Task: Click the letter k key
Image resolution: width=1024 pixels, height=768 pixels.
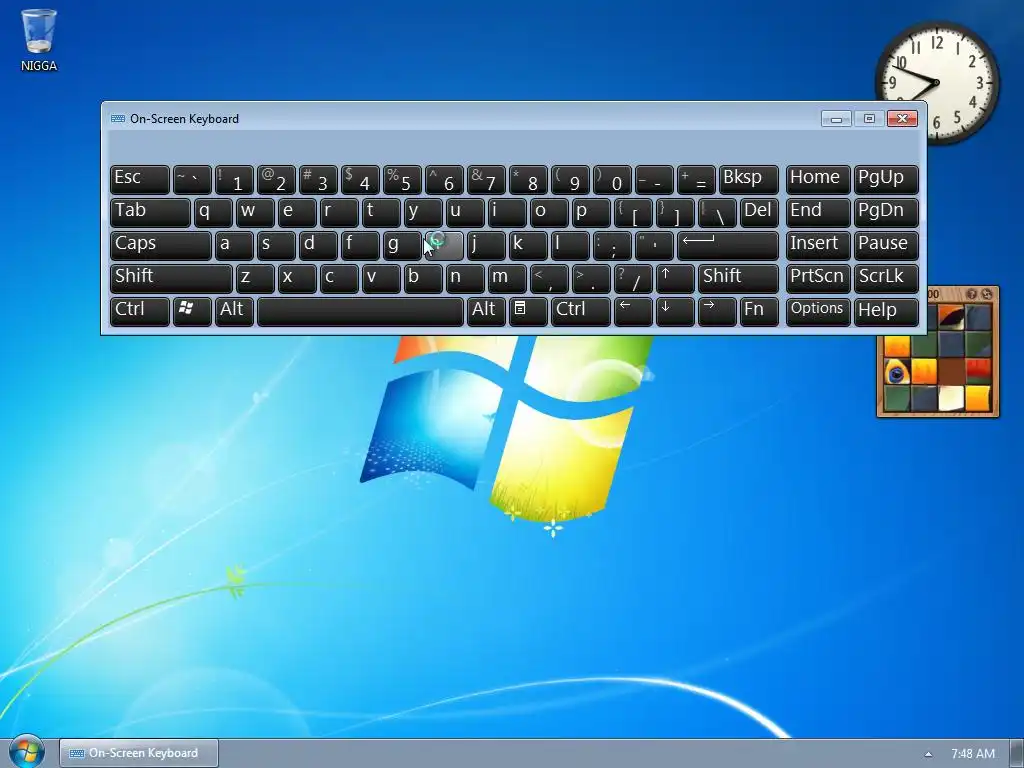Action: 528,246
